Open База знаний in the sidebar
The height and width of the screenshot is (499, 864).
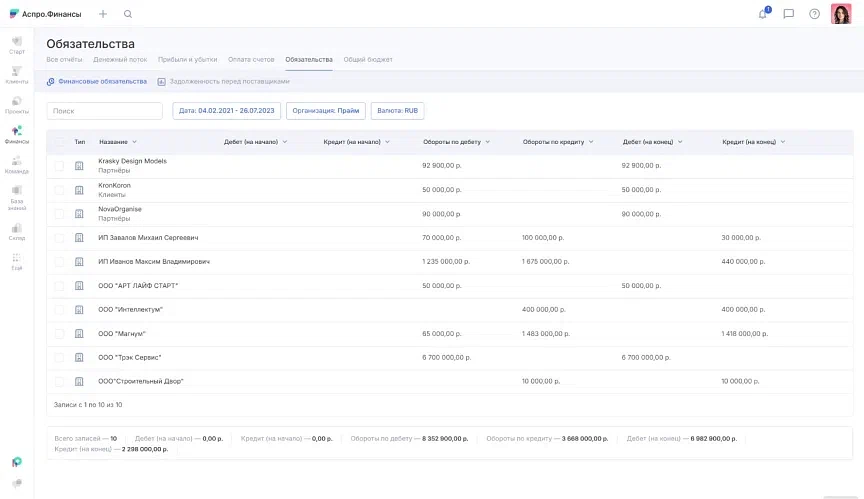point(17,194)
